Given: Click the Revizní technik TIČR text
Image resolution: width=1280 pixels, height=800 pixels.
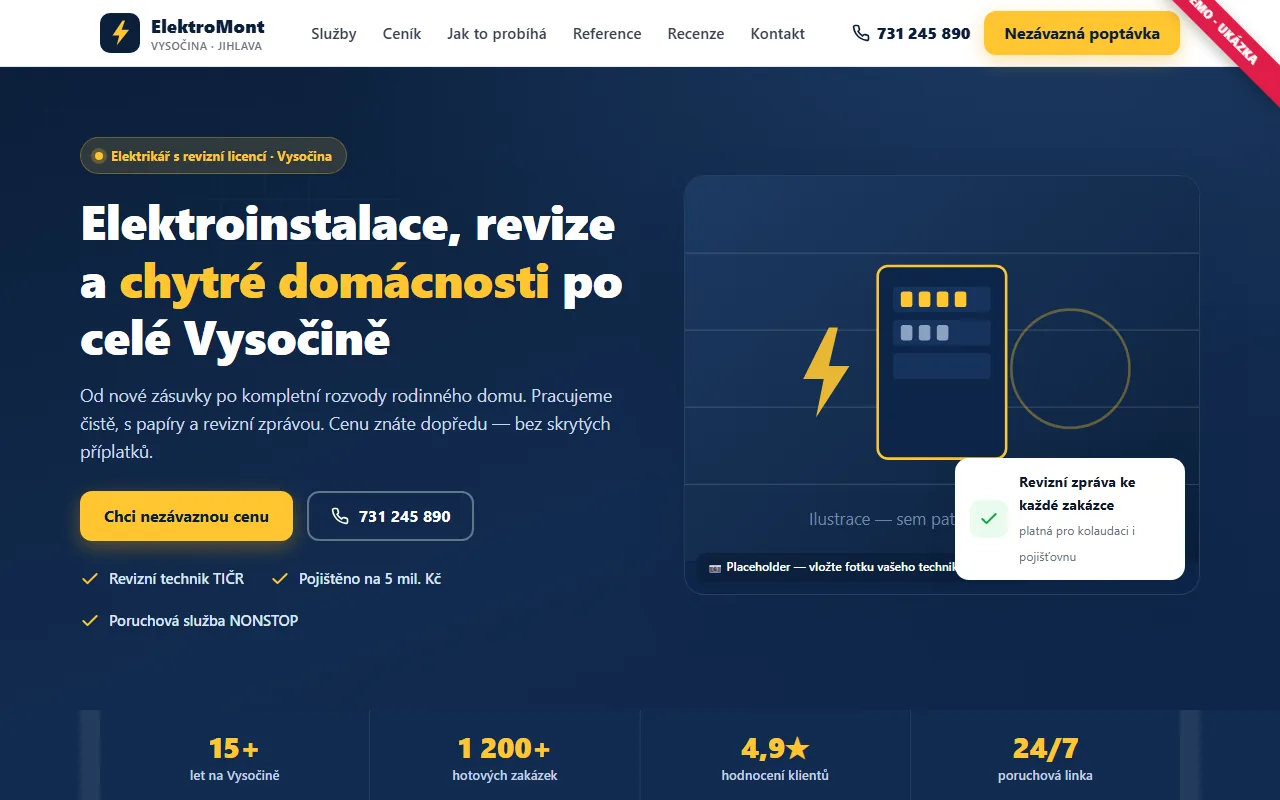Looking at the screenshot, I should tap(176, 579).
